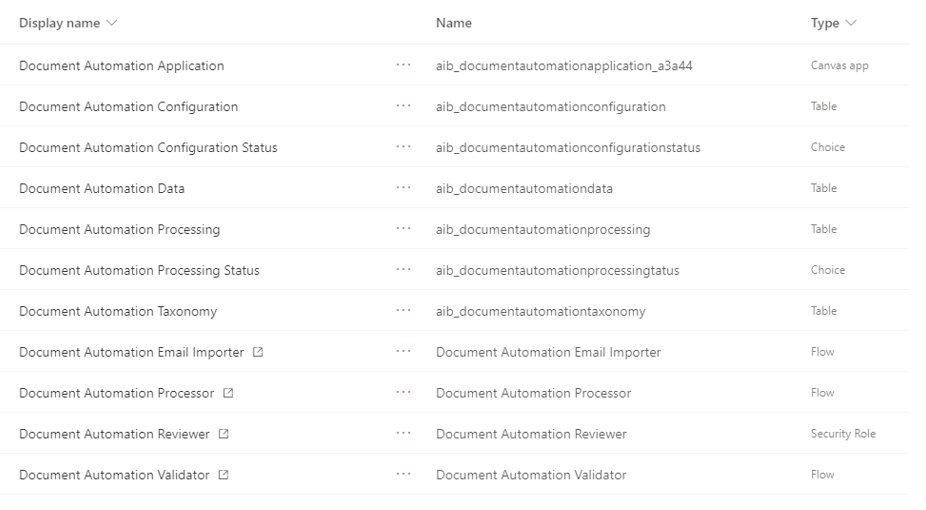
Task: Select the Document Automation Processing table row
Action: click(x=454, y=229)
